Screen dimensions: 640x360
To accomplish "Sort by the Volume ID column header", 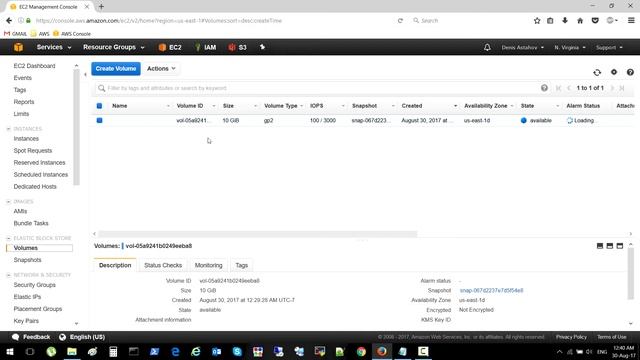I will coord(190,106).
